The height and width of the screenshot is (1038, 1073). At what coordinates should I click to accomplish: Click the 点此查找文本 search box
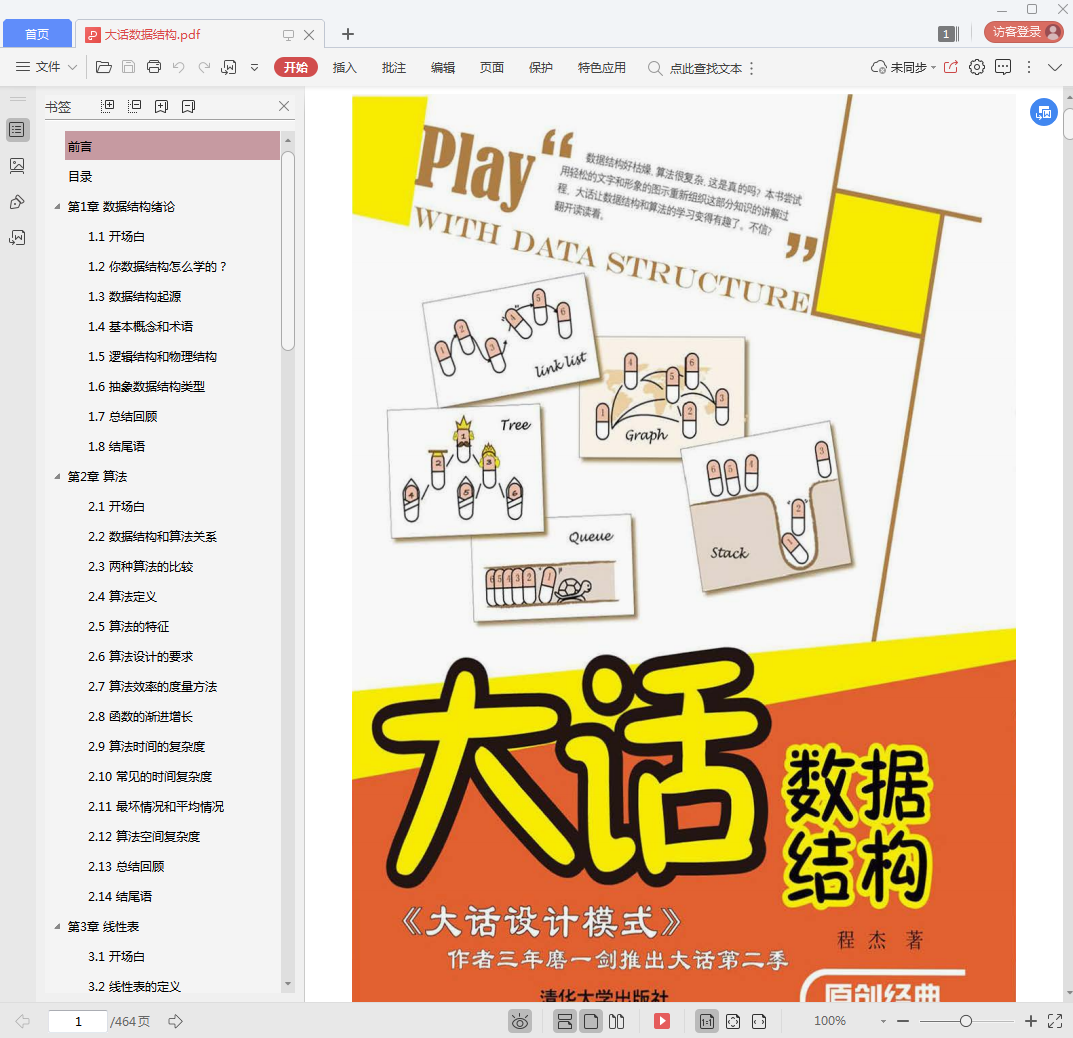(695, 68)
